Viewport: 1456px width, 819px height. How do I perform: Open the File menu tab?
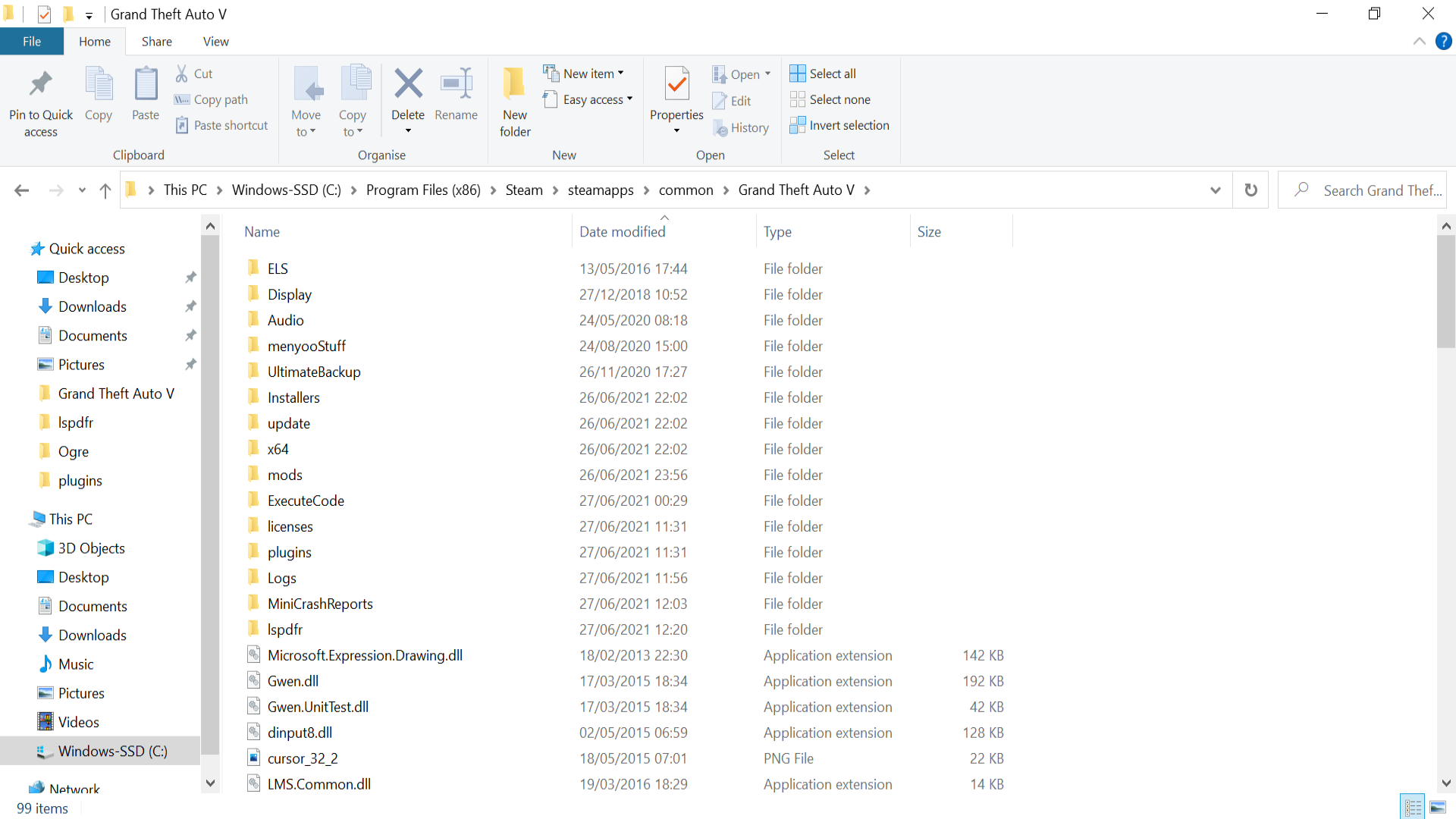pos(32,42)
